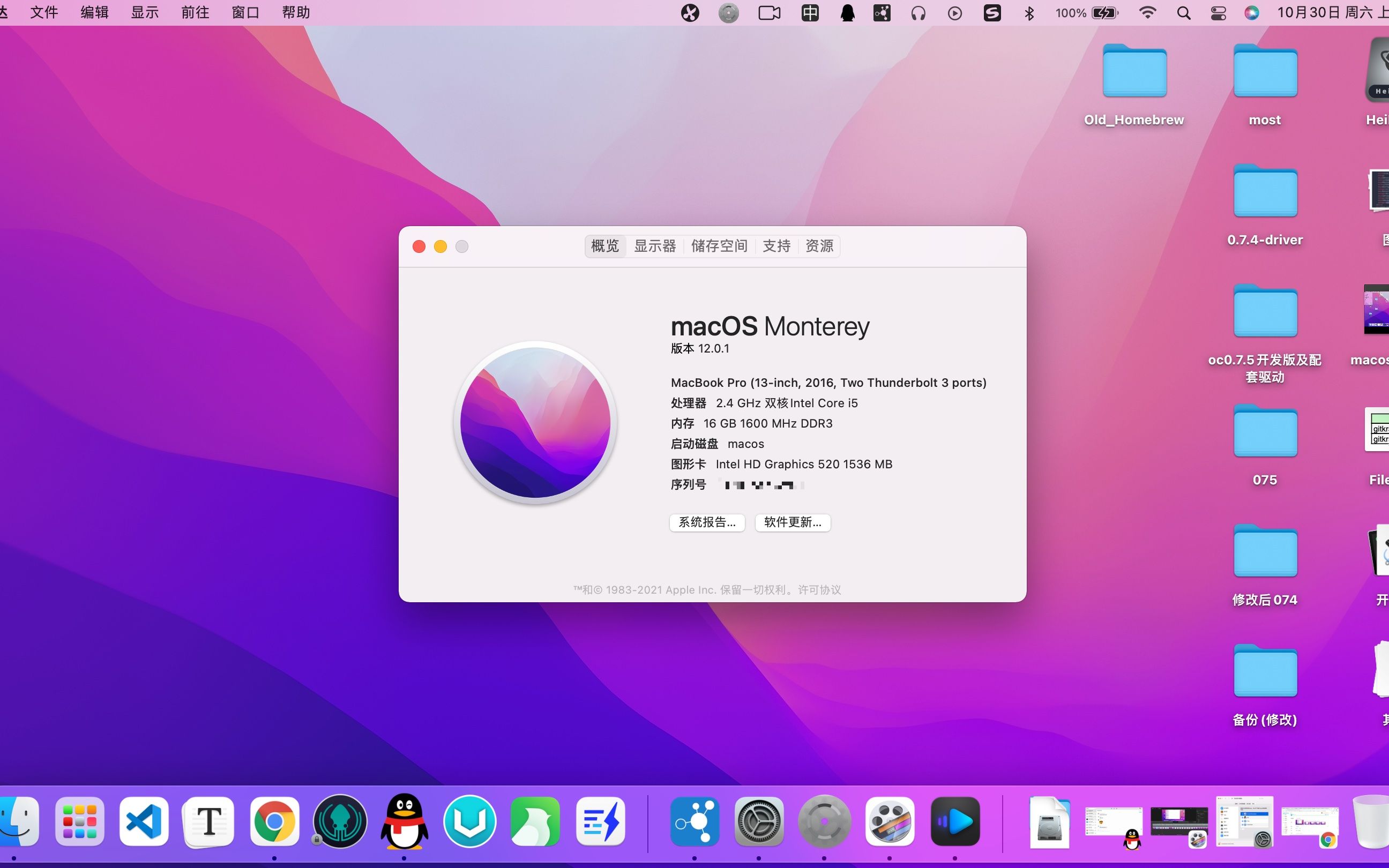Switch to the 储存空间 tab
1389x868 pixels.
[720, 246]
